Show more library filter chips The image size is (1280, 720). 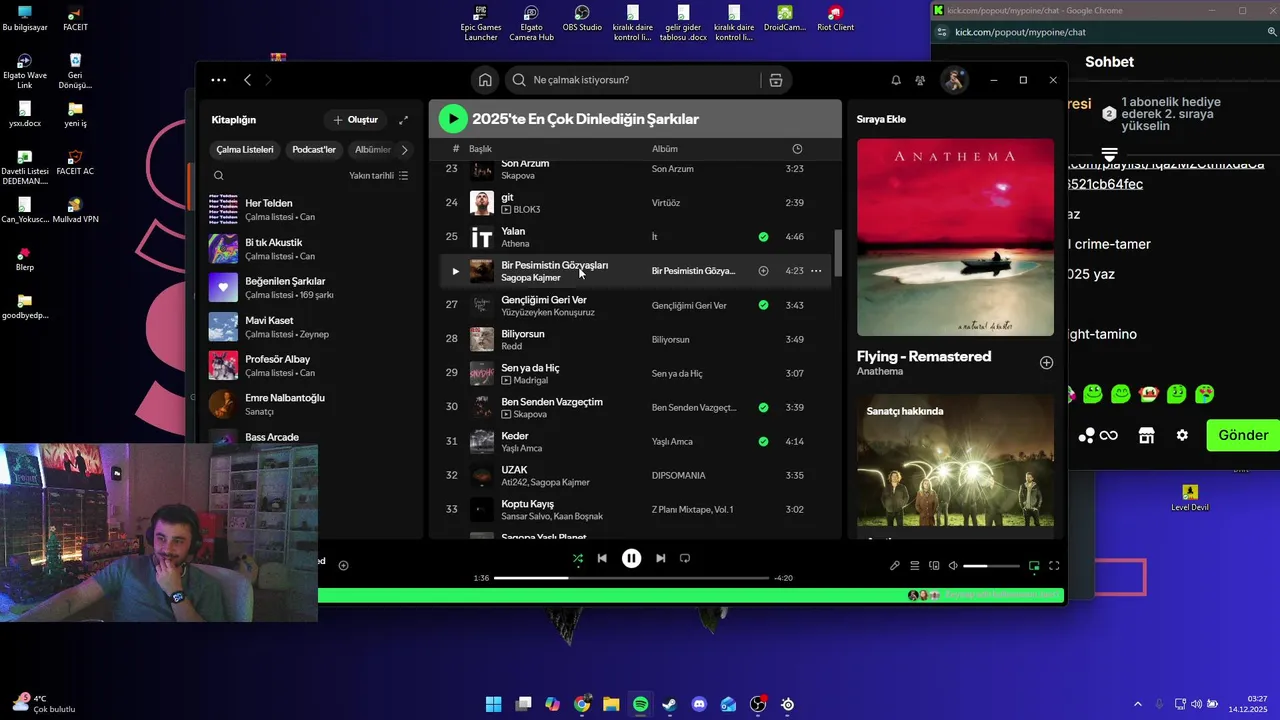click(404, 150)
